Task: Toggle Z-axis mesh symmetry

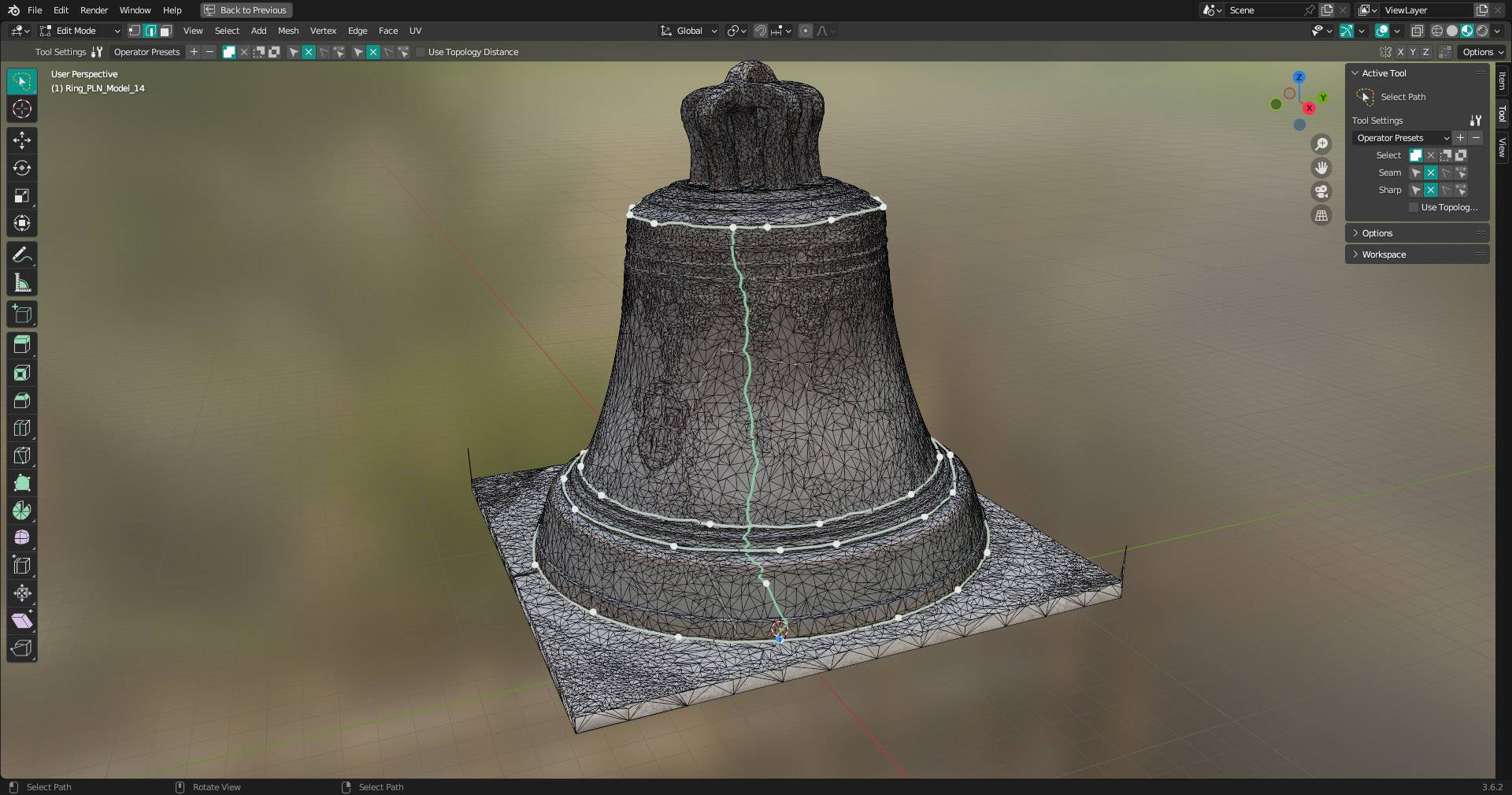Action: [1425, 52]
